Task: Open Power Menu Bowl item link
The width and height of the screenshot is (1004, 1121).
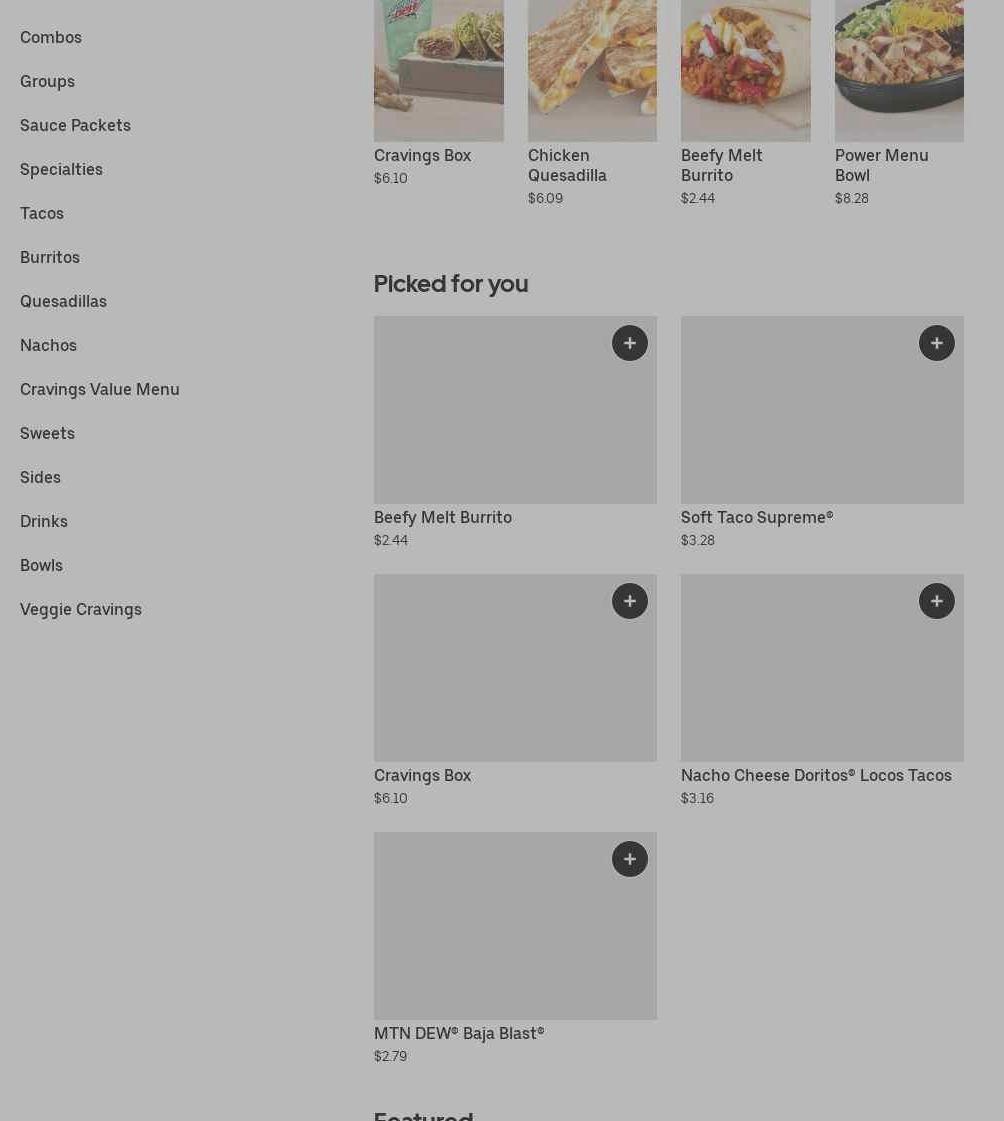Action: (x=881, y=165)
